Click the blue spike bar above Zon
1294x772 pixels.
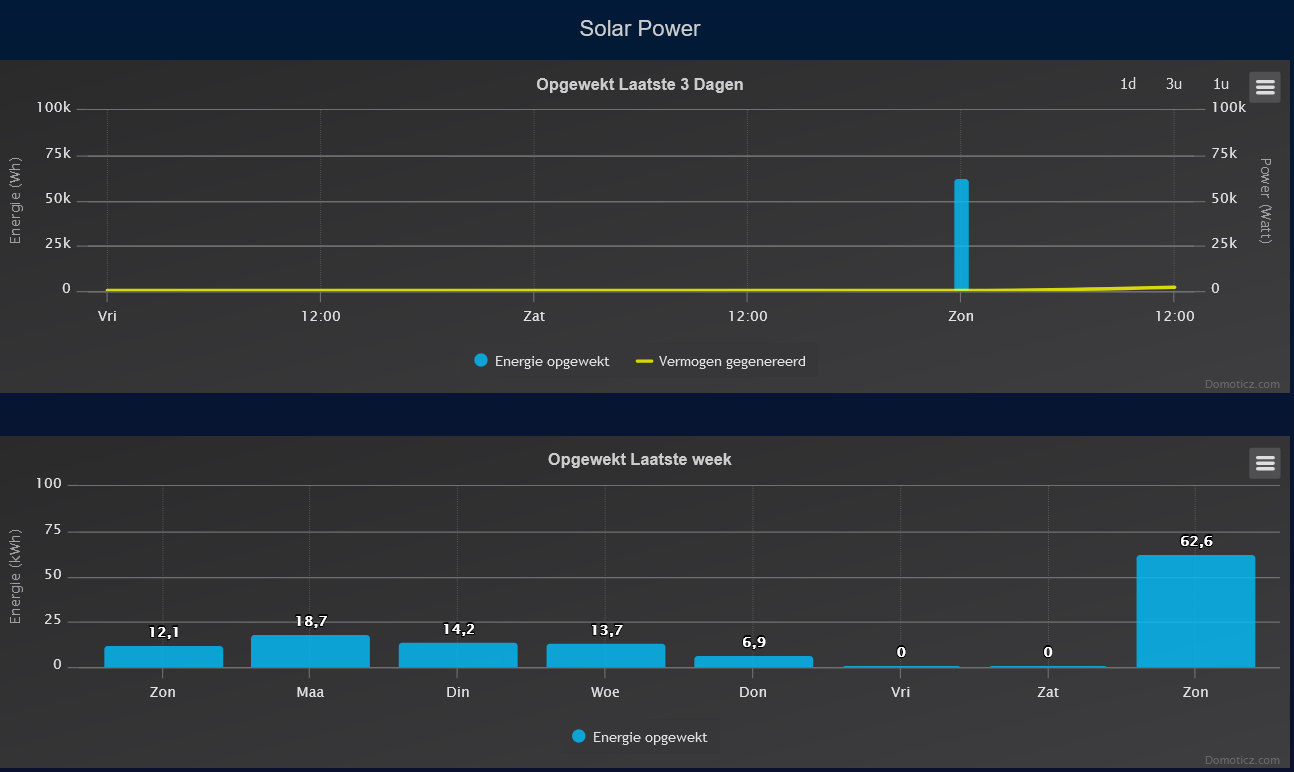point(960,230)
